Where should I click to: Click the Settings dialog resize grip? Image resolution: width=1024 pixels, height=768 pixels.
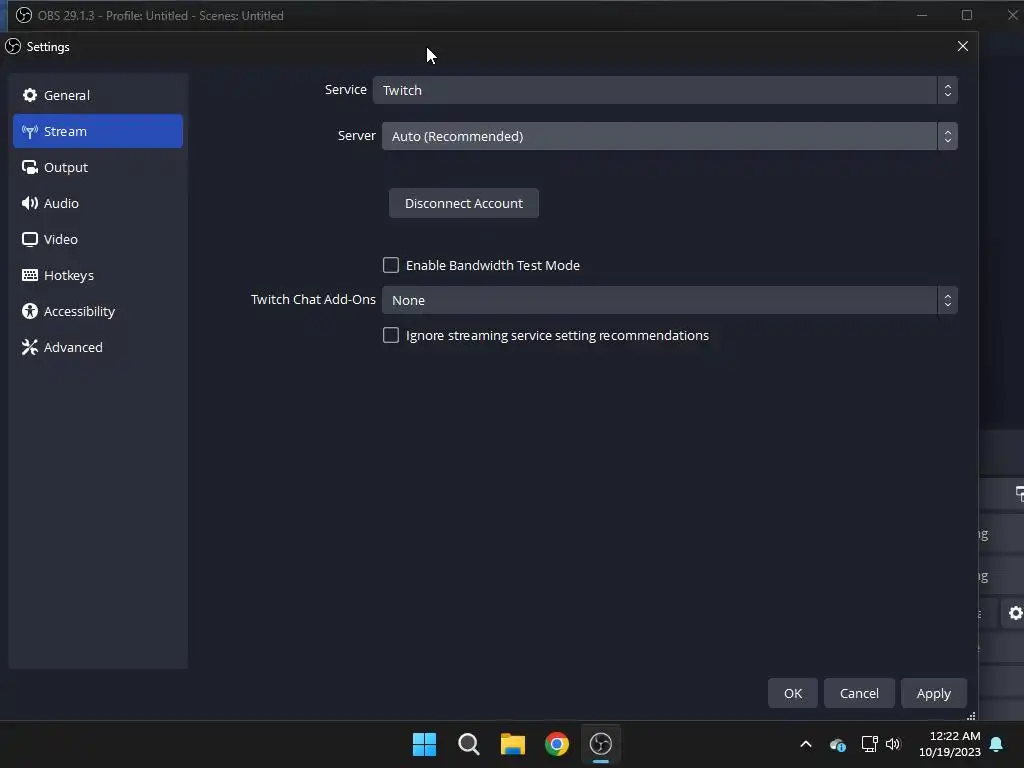pos(971,716)
